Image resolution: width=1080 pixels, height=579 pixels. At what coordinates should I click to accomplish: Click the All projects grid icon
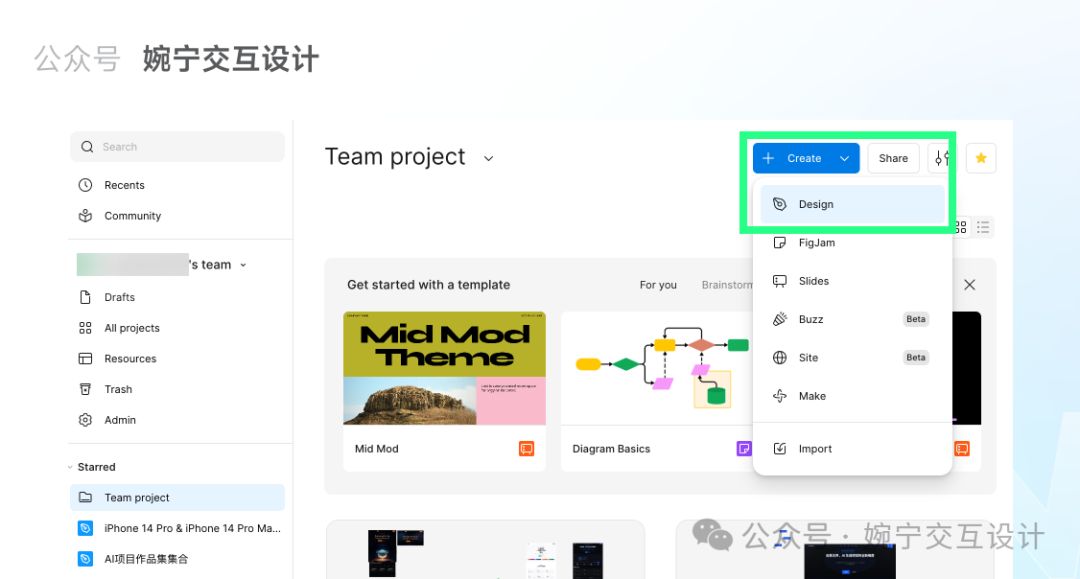(x=85, y=328)
